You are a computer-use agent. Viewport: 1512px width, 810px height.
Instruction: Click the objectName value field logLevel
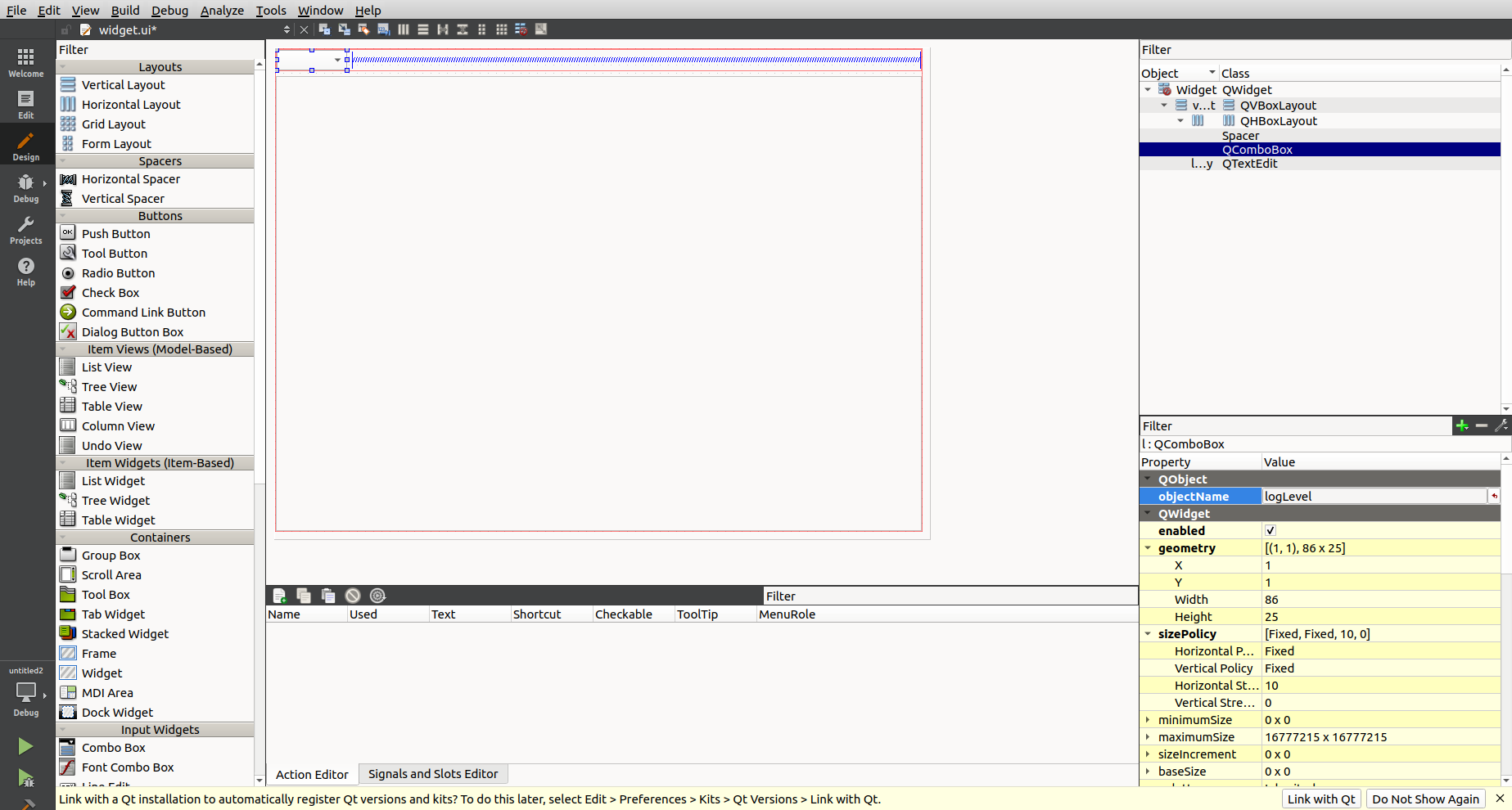click(1374, 497)
